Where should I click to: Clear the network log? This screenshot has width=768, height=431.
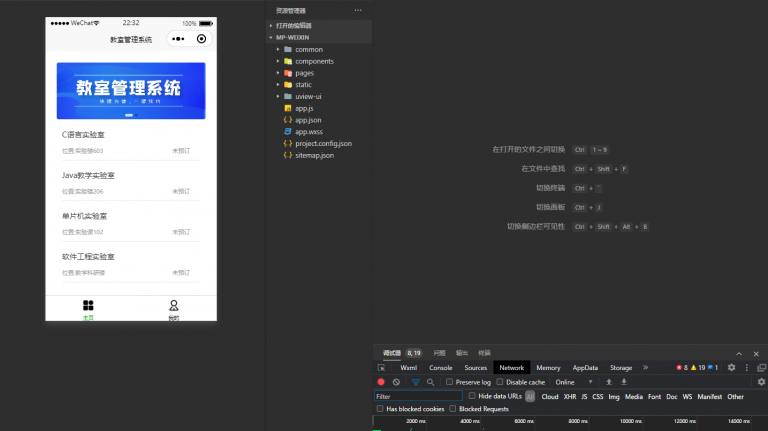click(x=396, y=382)
